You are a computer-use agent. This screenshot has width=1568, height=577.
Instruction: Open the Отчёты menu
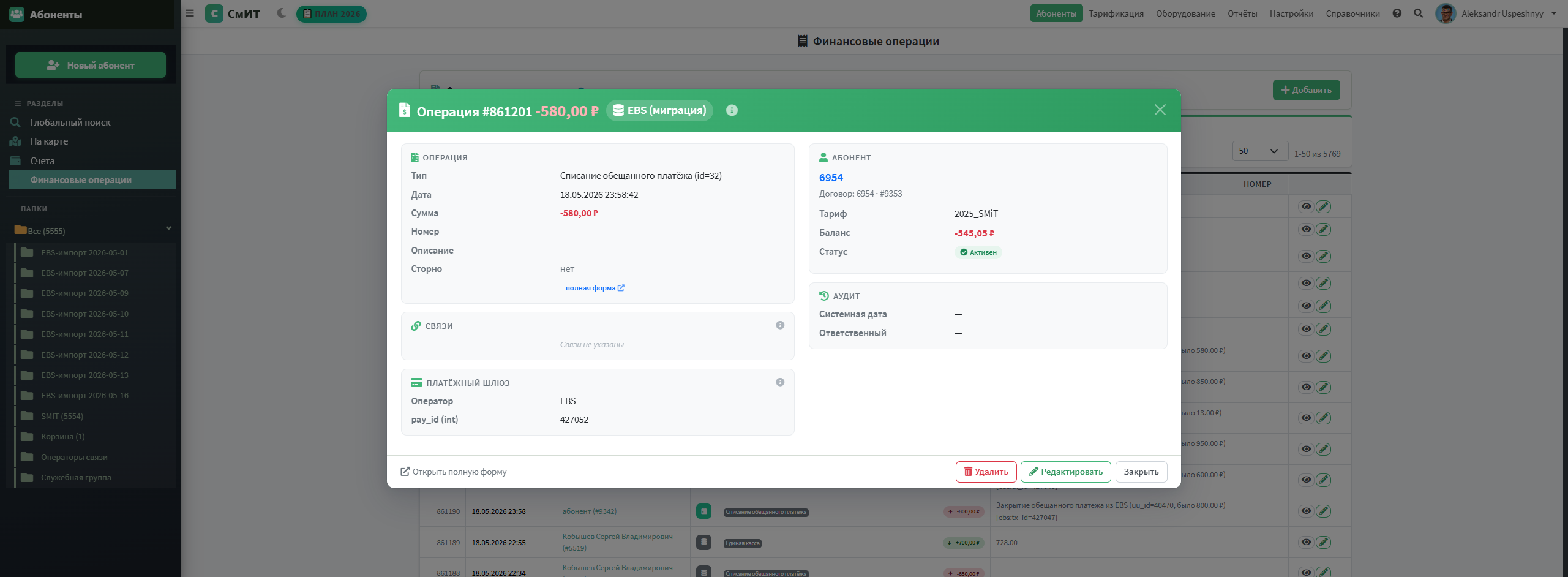[x=1242, y=13]
